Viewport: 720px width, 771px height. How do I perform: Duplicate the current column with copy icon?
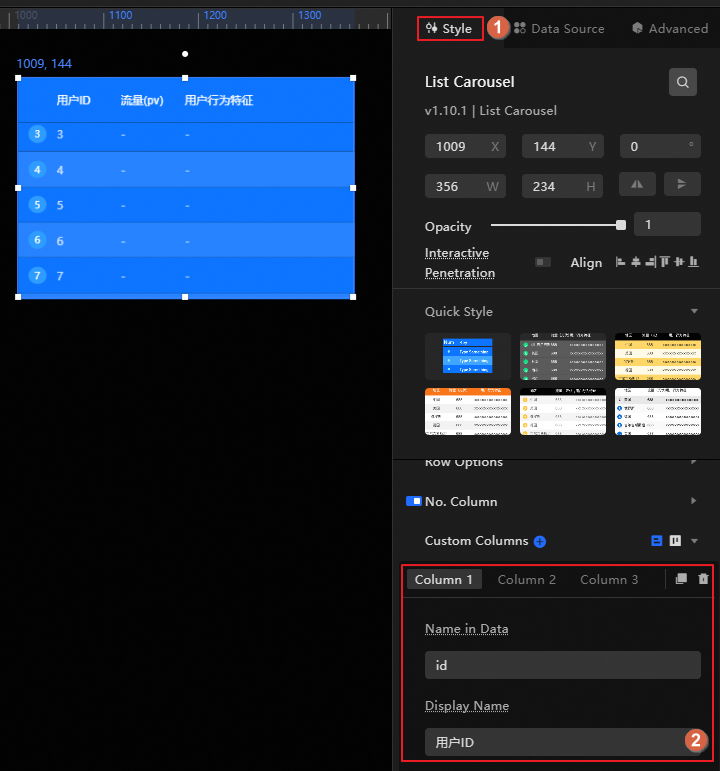681,579
